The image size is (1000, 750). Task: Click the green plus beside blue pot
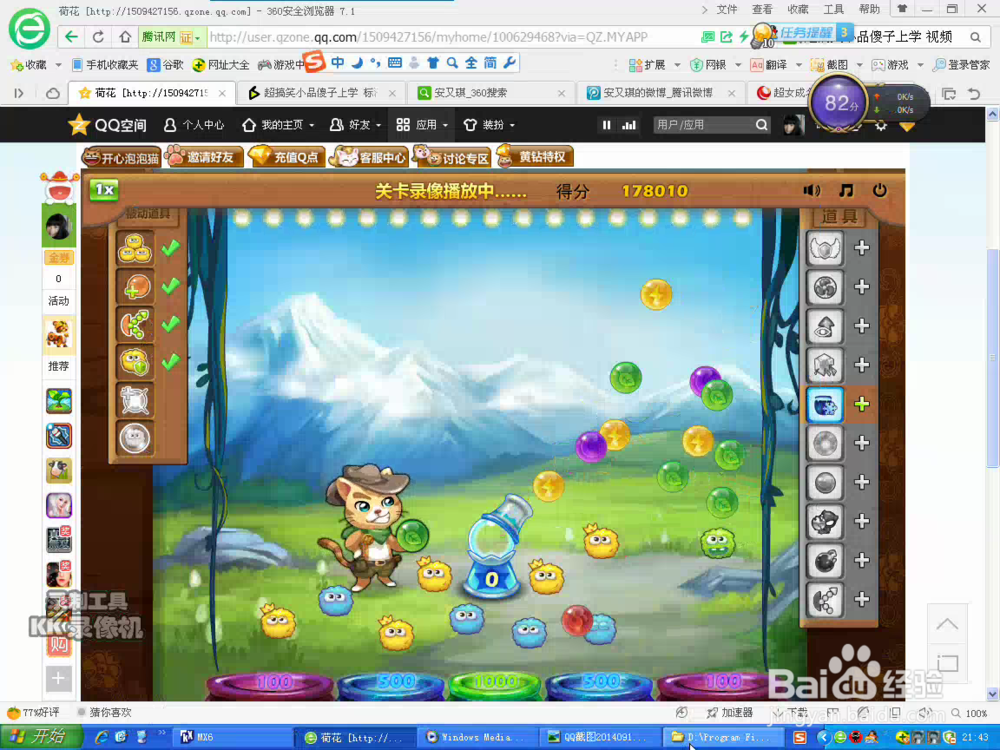click(x=862, y=404)
